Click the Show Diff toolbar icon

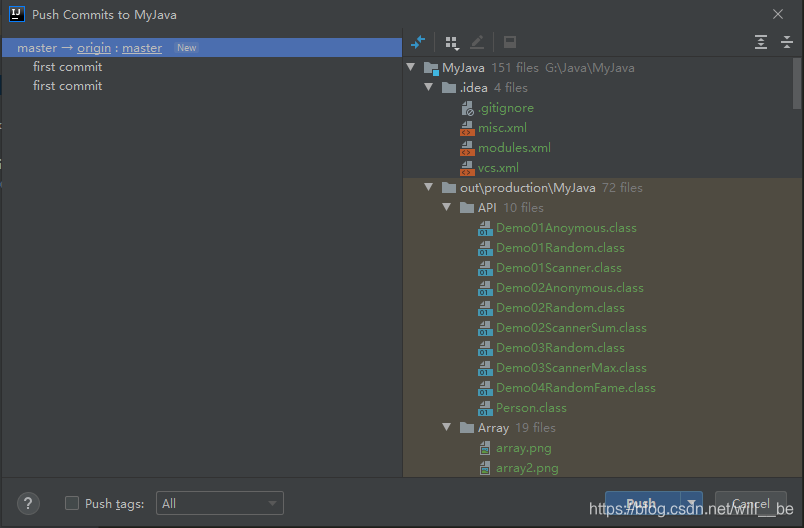point(418,43)
